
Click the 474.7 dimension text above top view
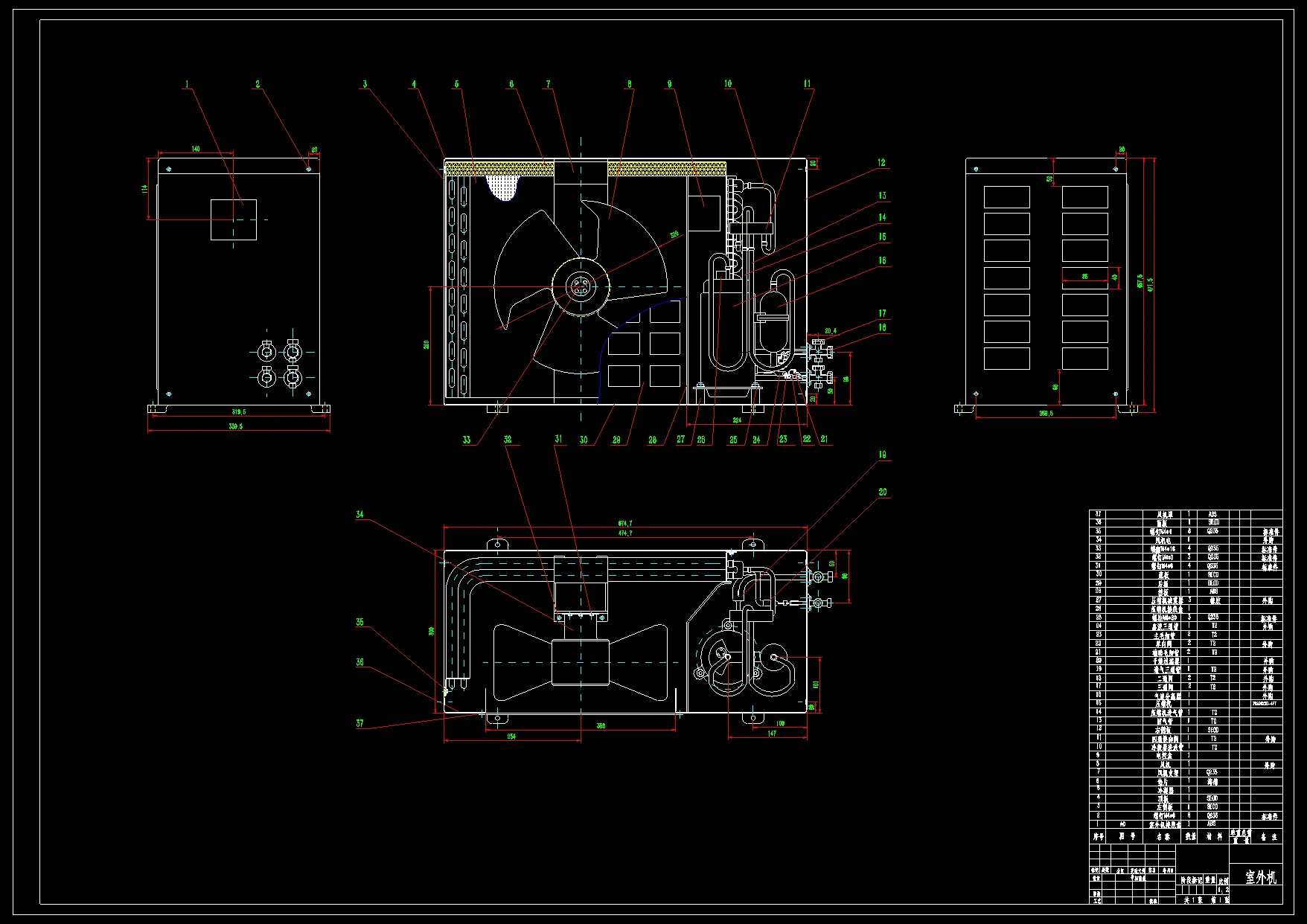tap(625, 533)
